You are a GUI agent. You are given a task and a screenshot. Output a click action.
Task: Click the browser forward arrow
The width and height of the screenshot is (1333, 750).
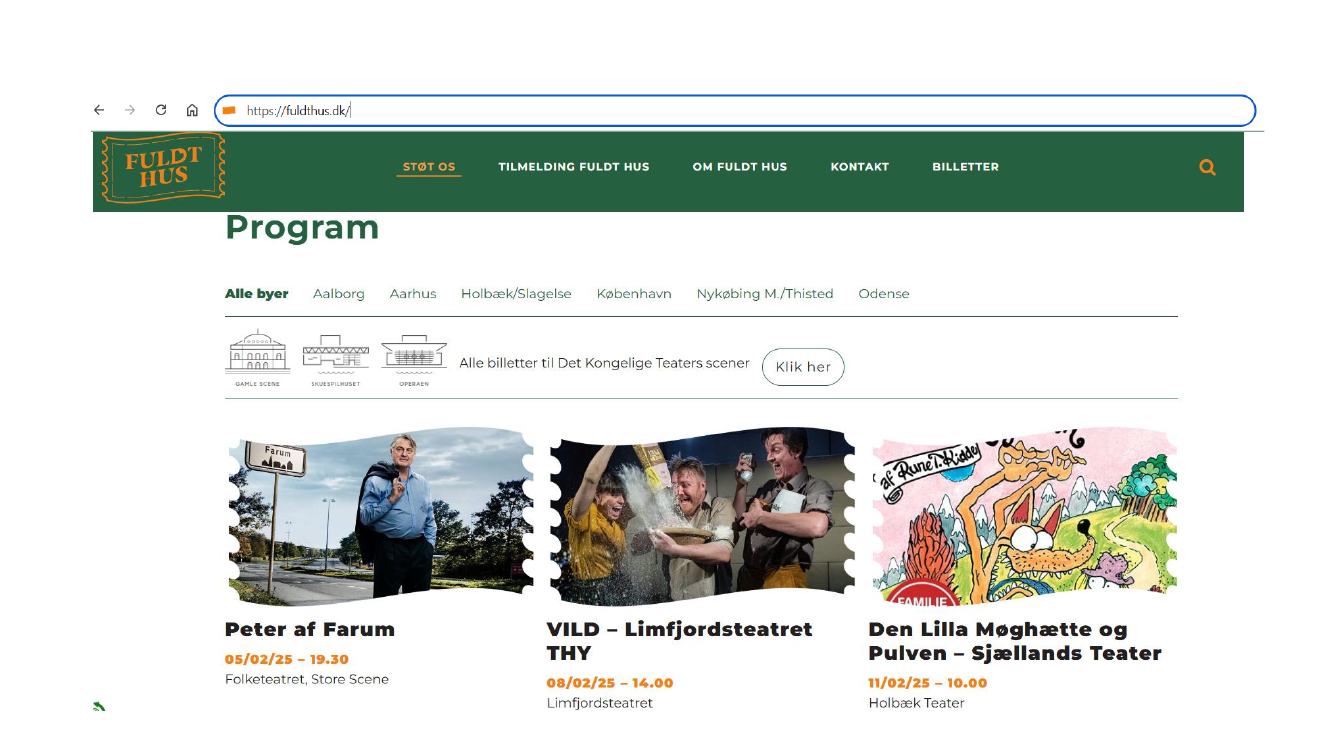(x=130, y=110)
